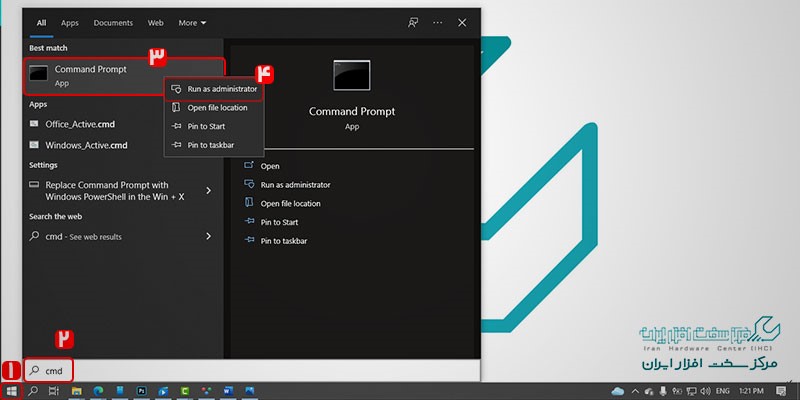Click the cmd search input box
This screenshot has height=400, width=800.
tap(253, 370)
